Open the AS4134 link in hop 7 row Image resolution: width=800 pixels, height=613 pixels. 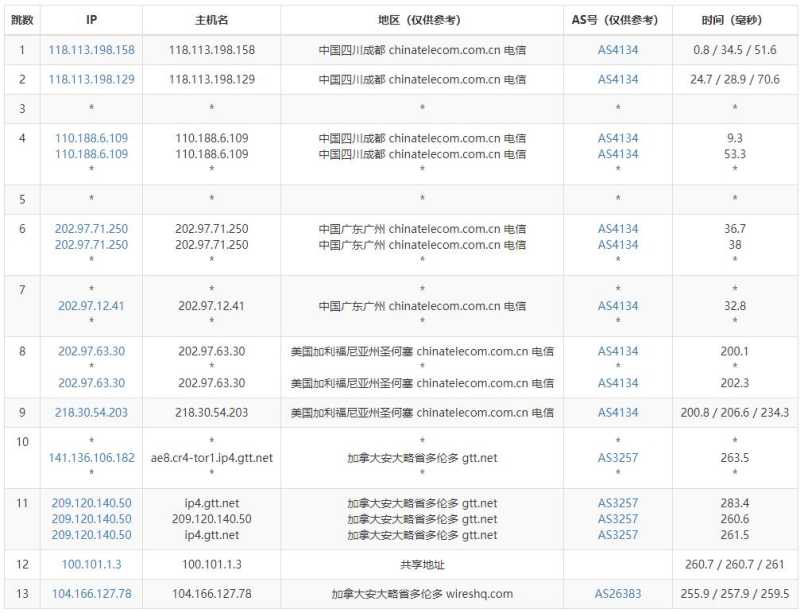click(x=618, y=306)
